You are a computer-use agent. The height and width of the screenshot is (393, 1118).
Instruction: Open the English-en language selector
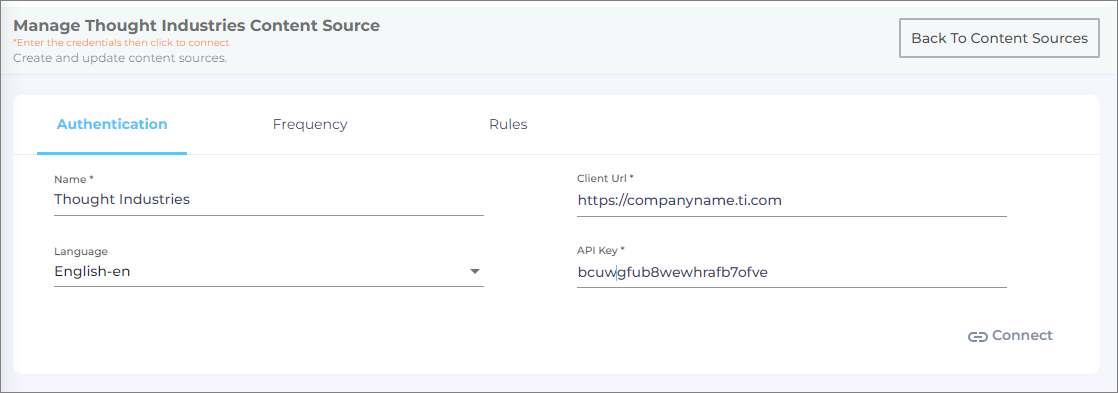pos(269,272)
